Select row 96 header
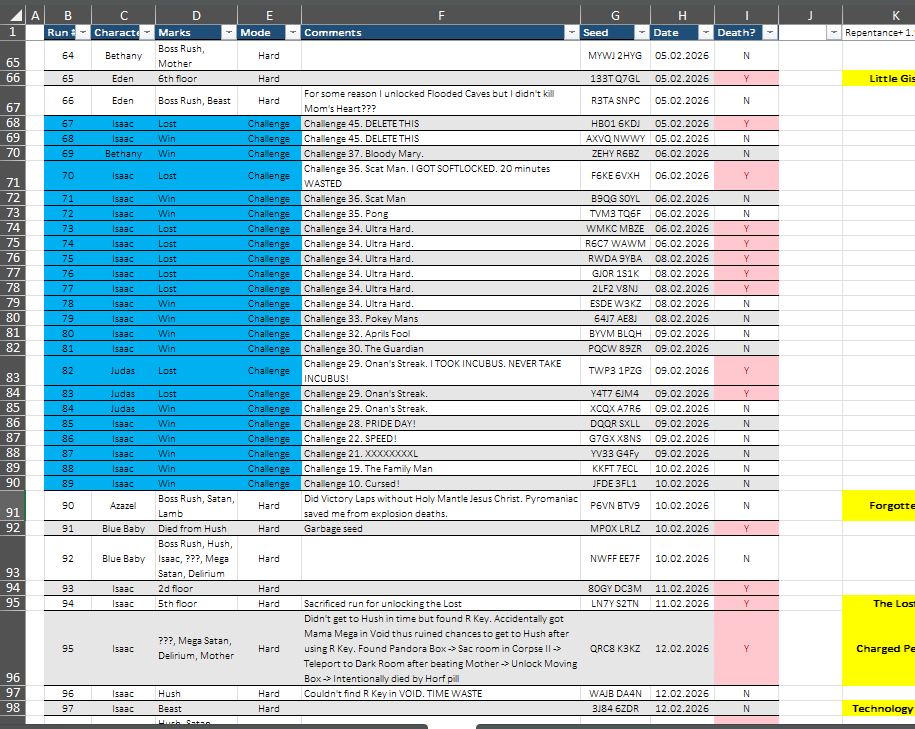 [13, 648]
